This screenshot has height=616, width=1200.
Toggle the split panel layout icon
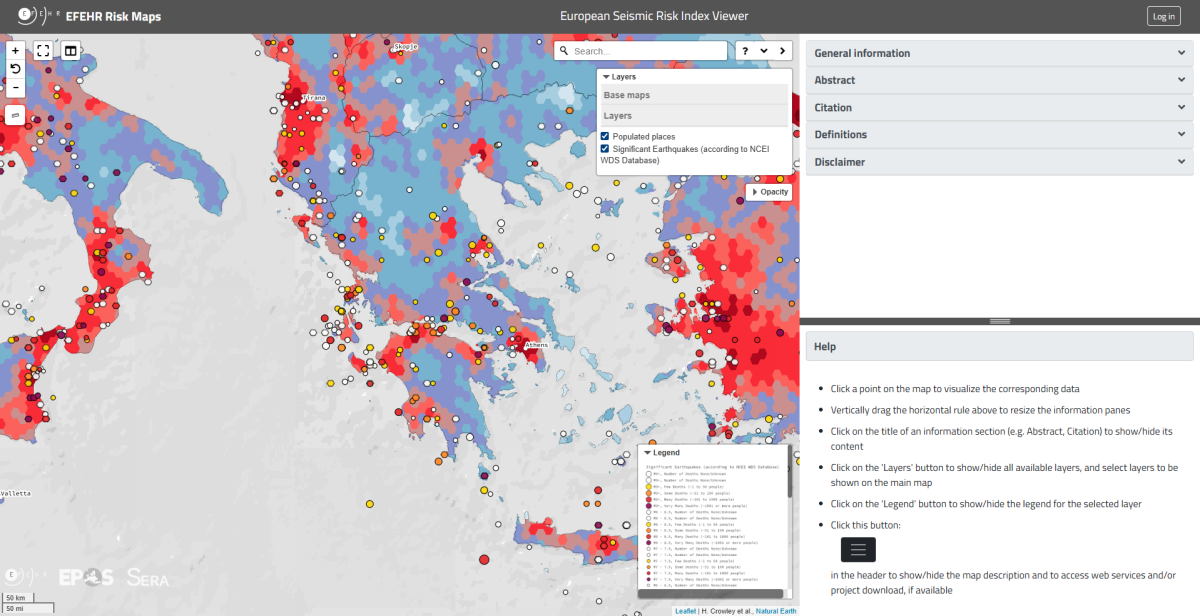pyautogui.click(x=71, y=50)
